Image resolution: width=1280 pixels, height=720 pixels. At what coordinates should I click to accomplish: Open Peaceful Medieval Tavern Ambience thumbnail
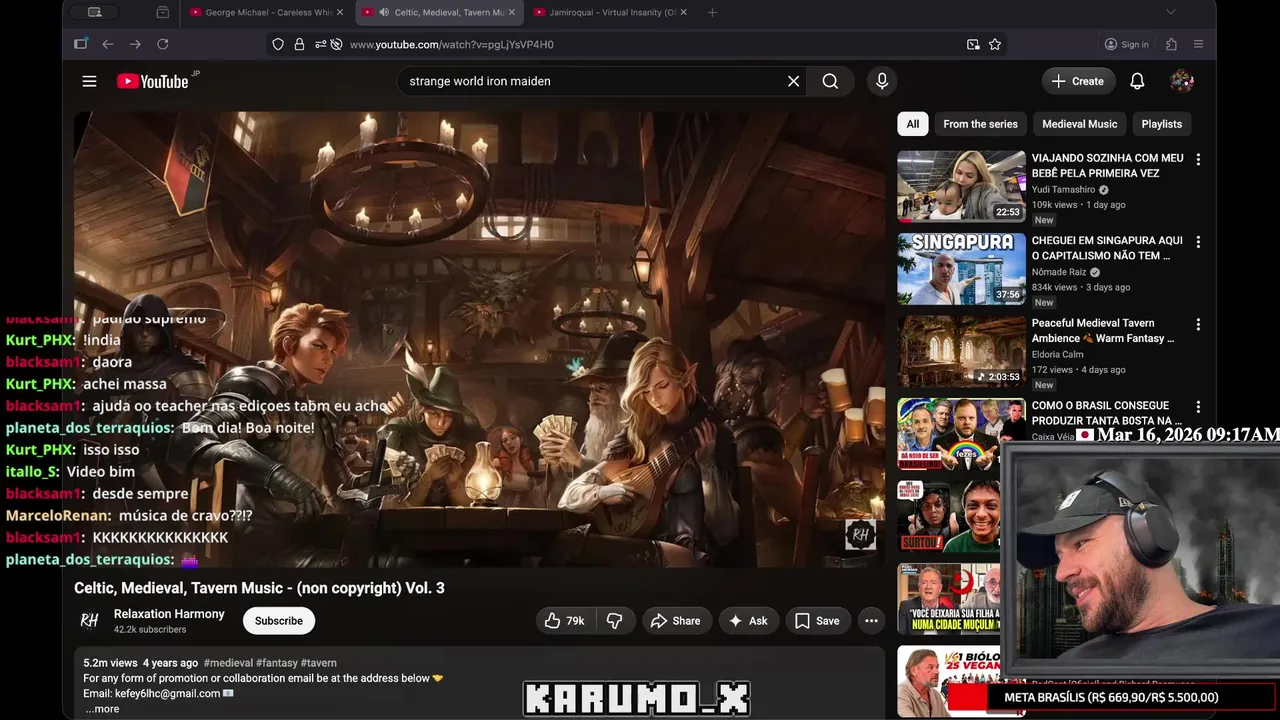tap(961, 351)
